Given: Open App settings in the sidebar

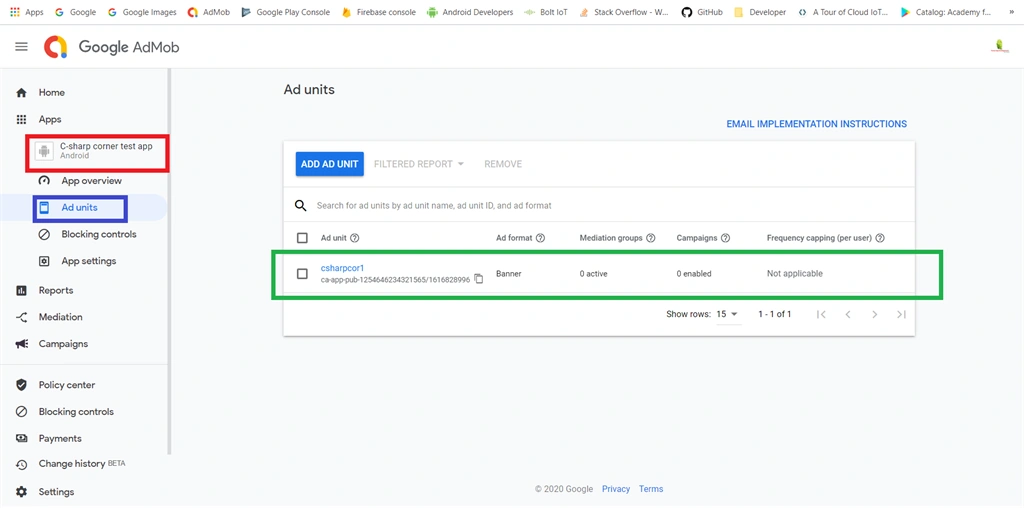Looking at the screenshot, I should tap(89, 261).
